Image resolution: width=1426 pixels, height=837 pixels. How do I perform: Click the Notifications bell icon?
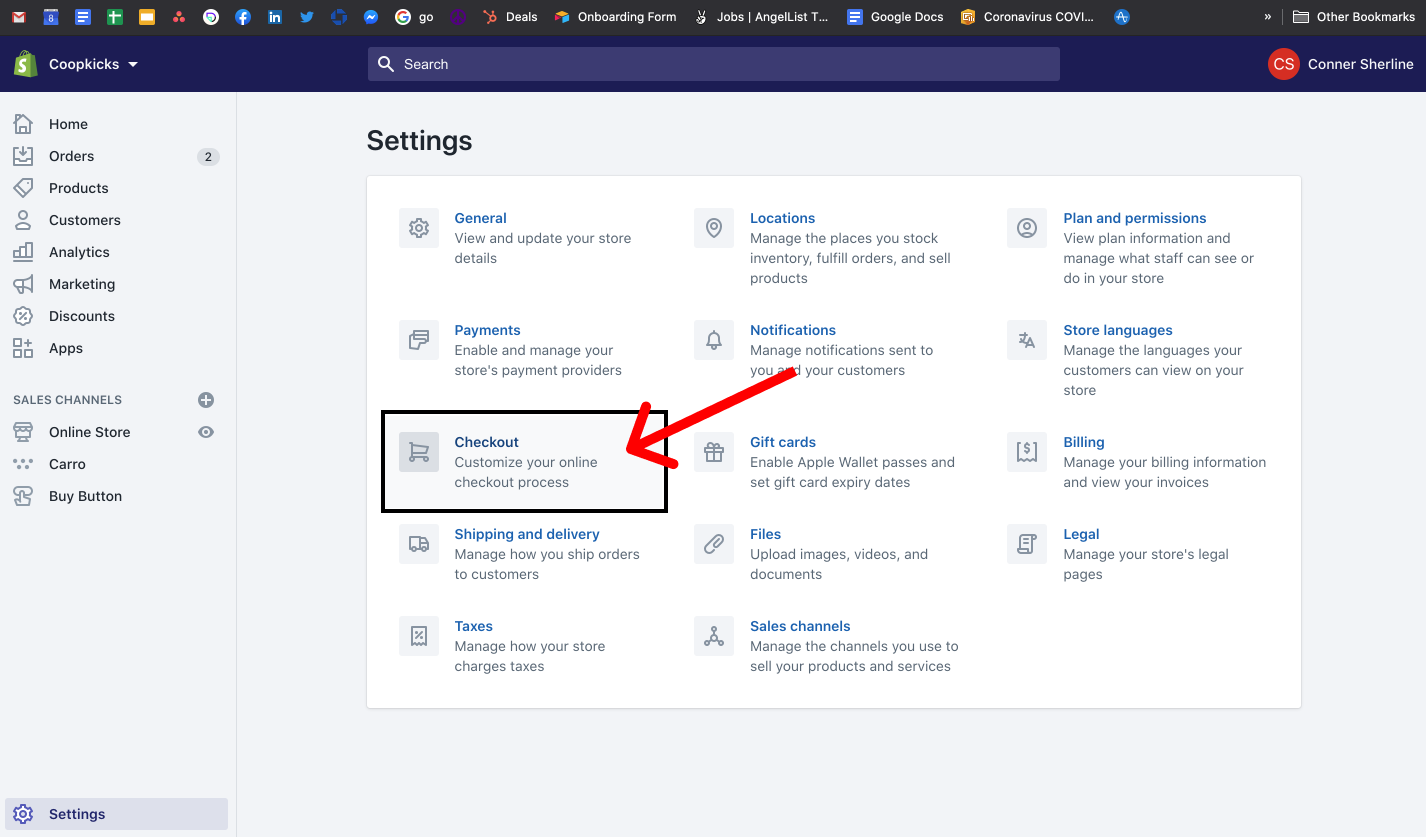pyautogui.click(x=714, y=340)
